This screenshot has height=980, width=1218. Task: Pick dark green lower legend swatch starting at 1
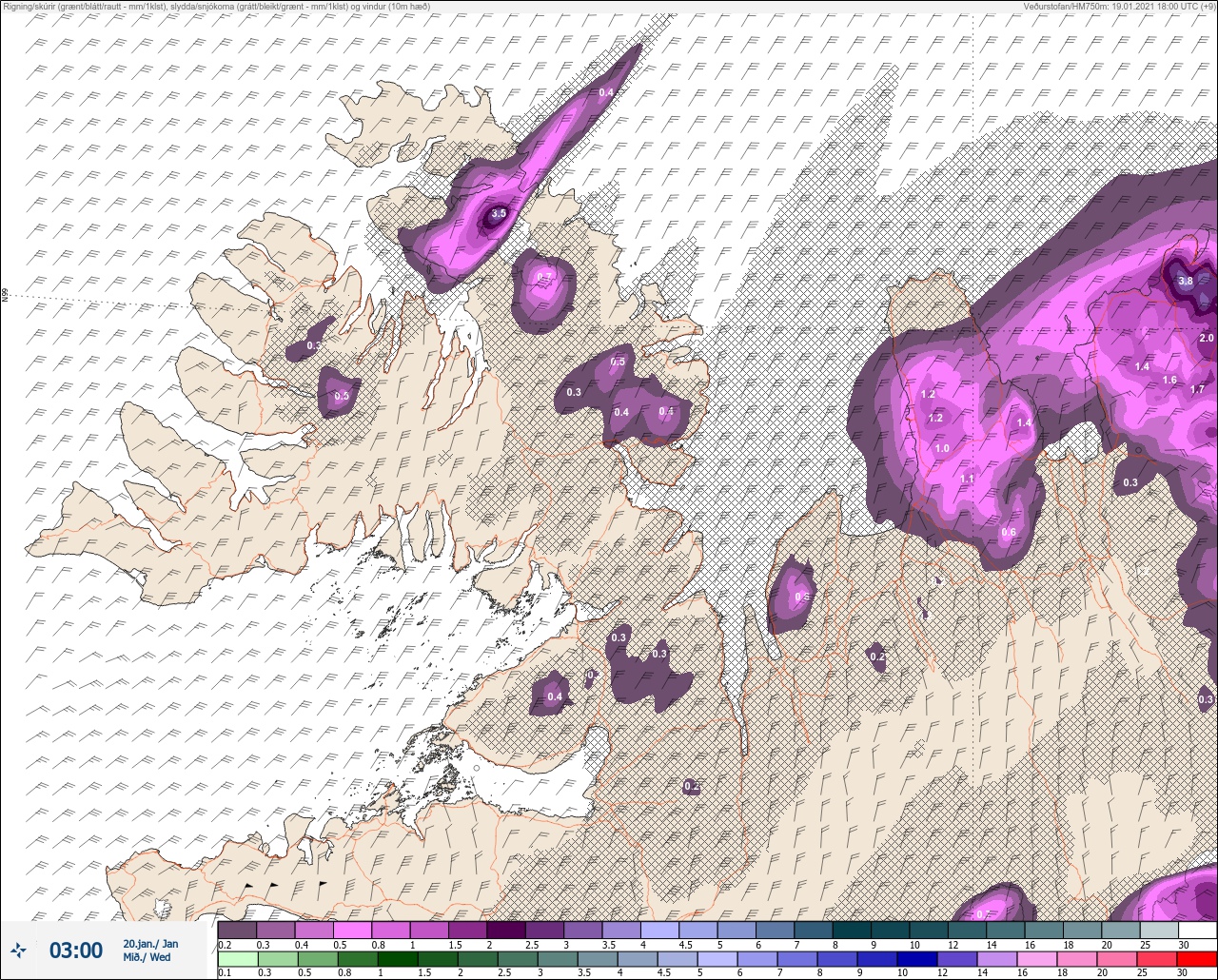point(398,958)
